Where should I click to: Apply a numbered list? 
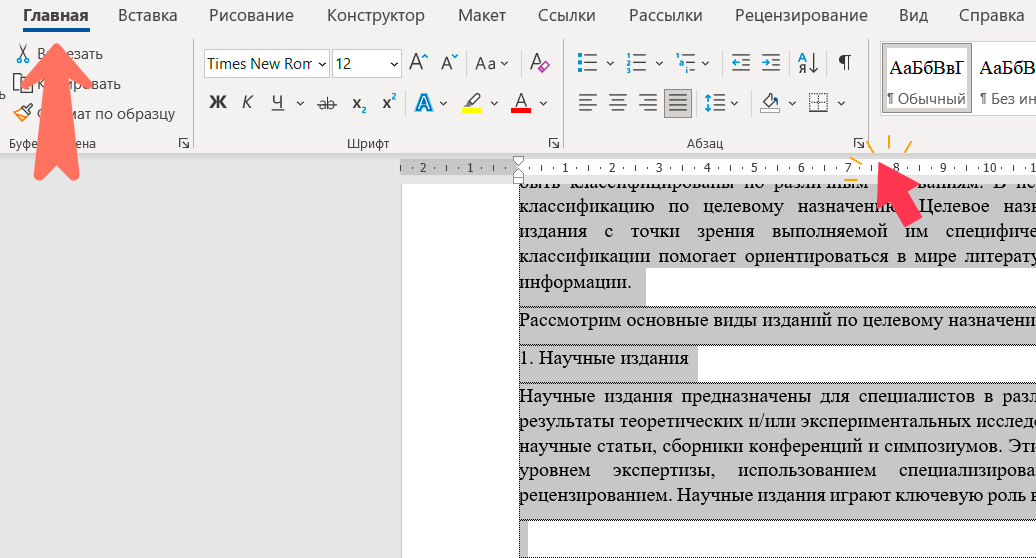[x=636, y=63]
